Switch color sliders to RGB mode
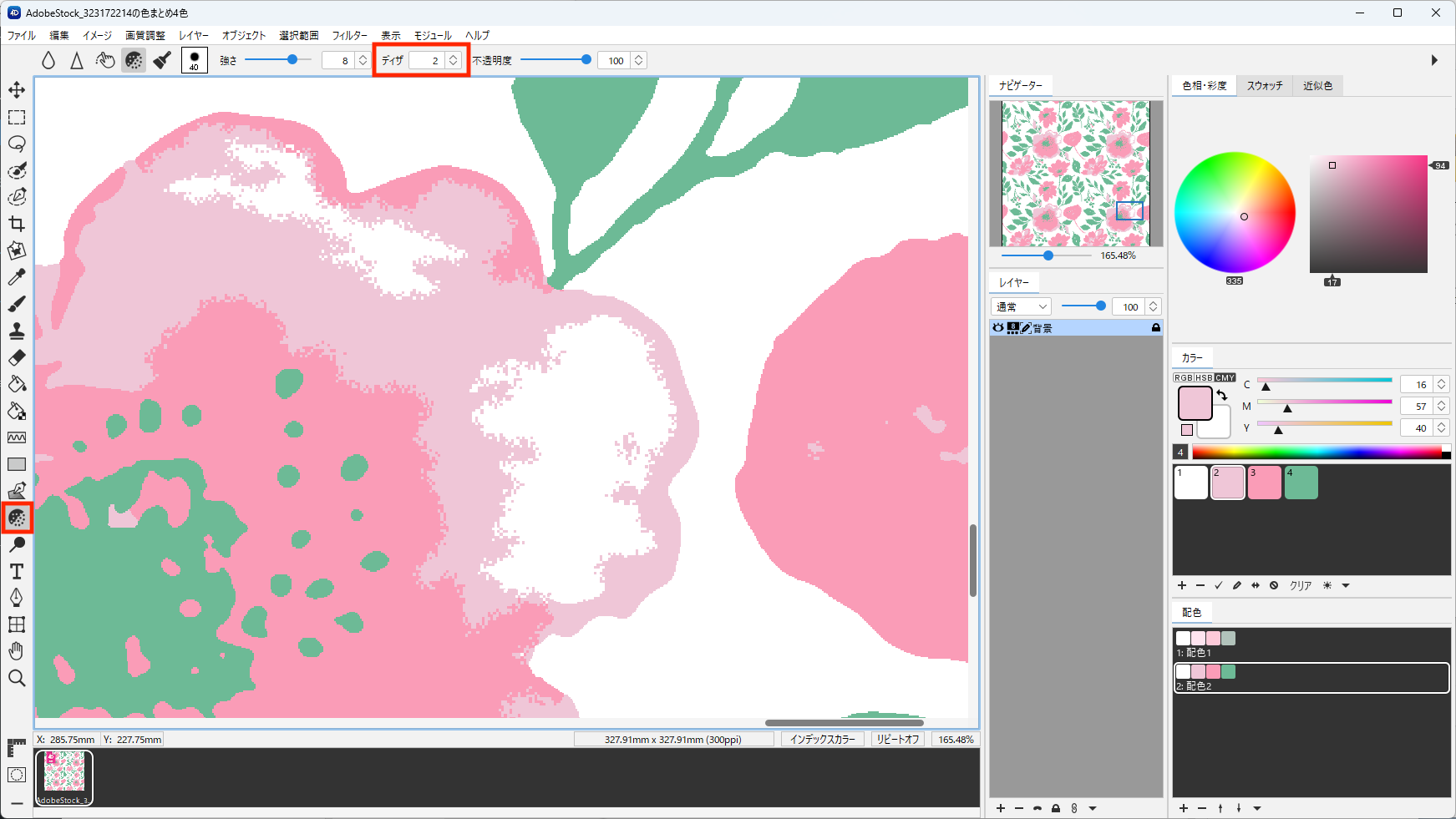Screen dimensions: 1456x819 pos(1184,378)
